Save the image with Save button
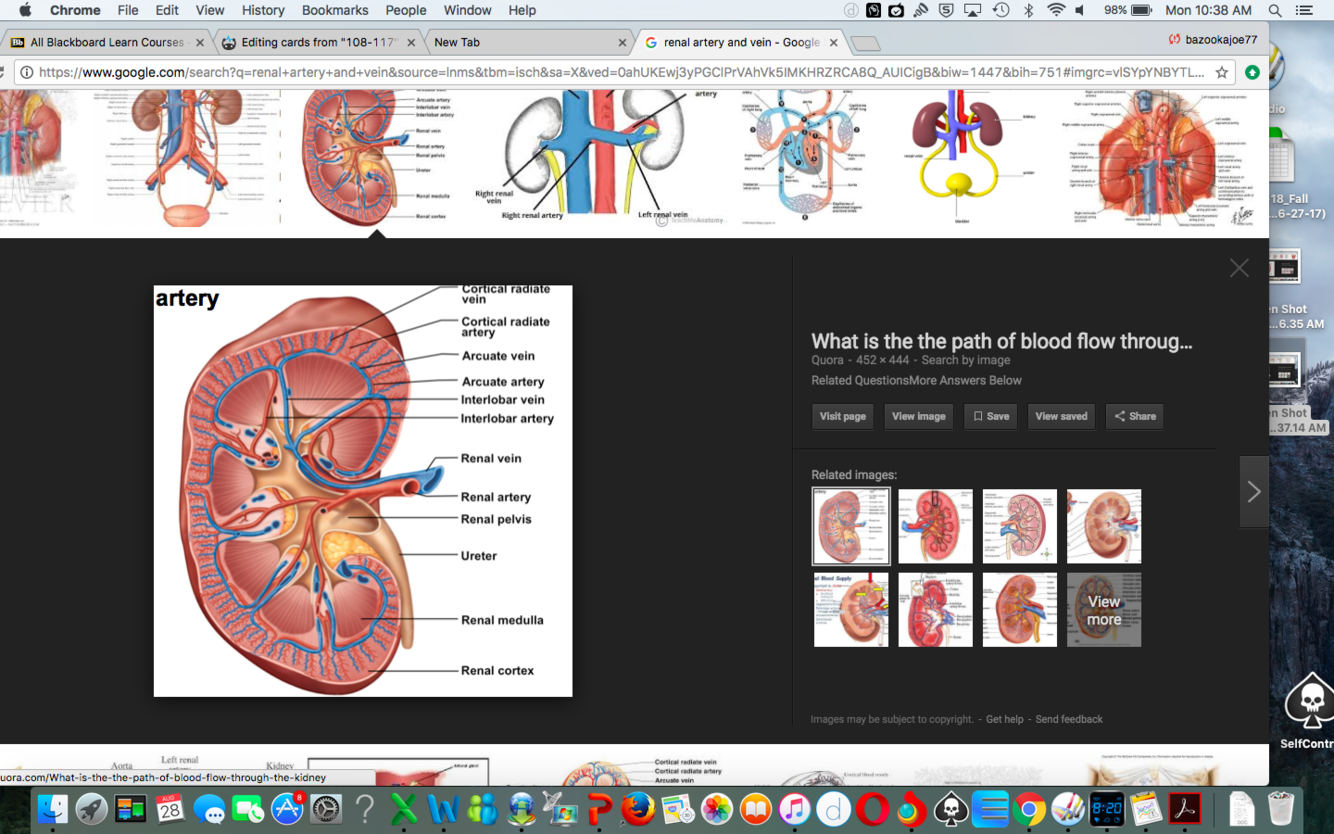The width and height of the screenshot is (1334, 834). [x=991, y=416]
